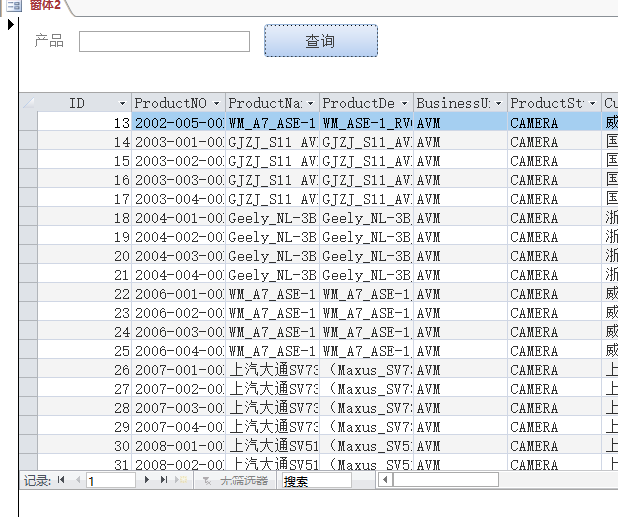
Task: Click the 查询 query button
Action: click(321, 41)
